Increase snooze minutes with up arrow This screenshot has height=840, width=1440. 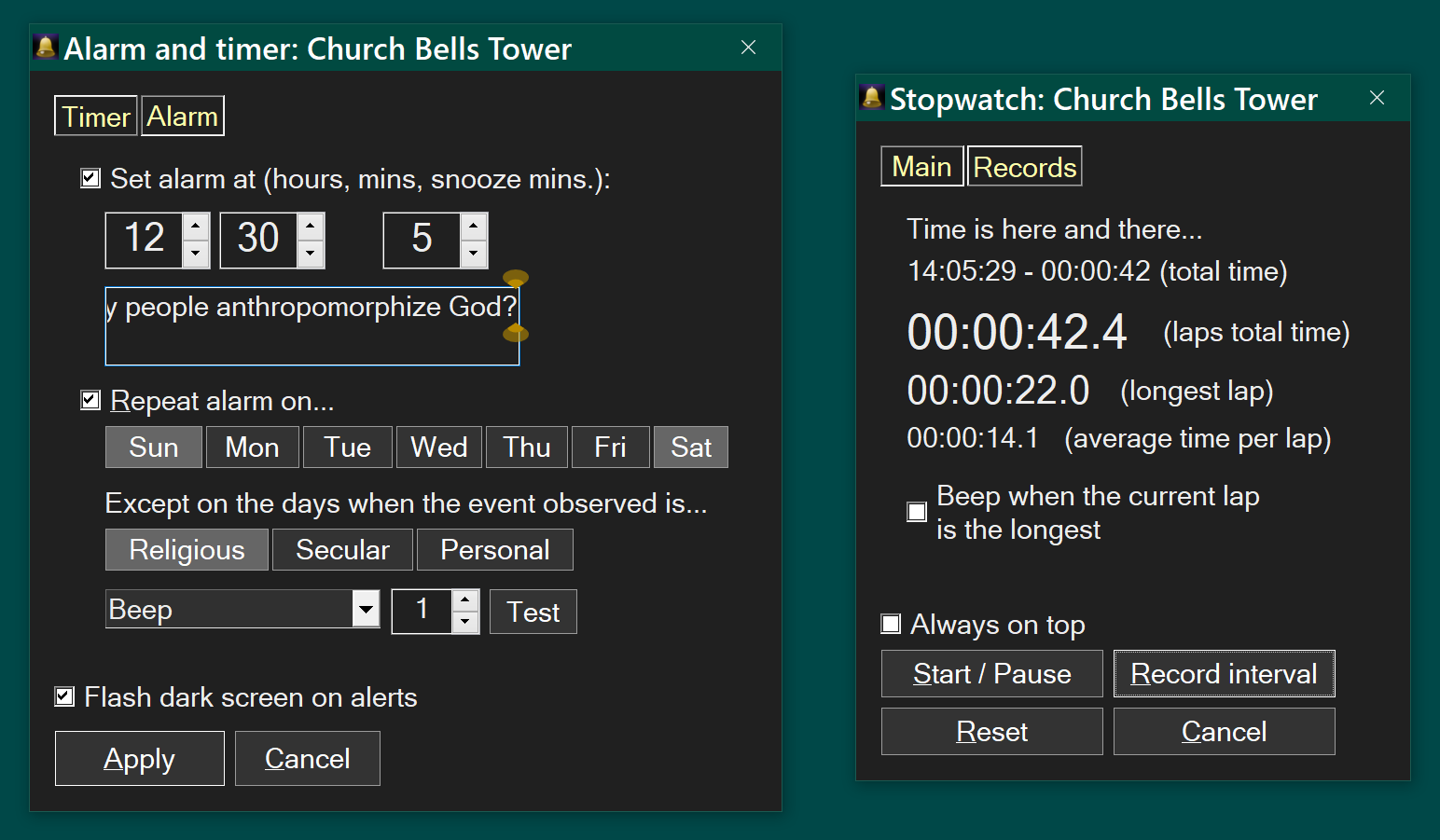click(474, 227)
